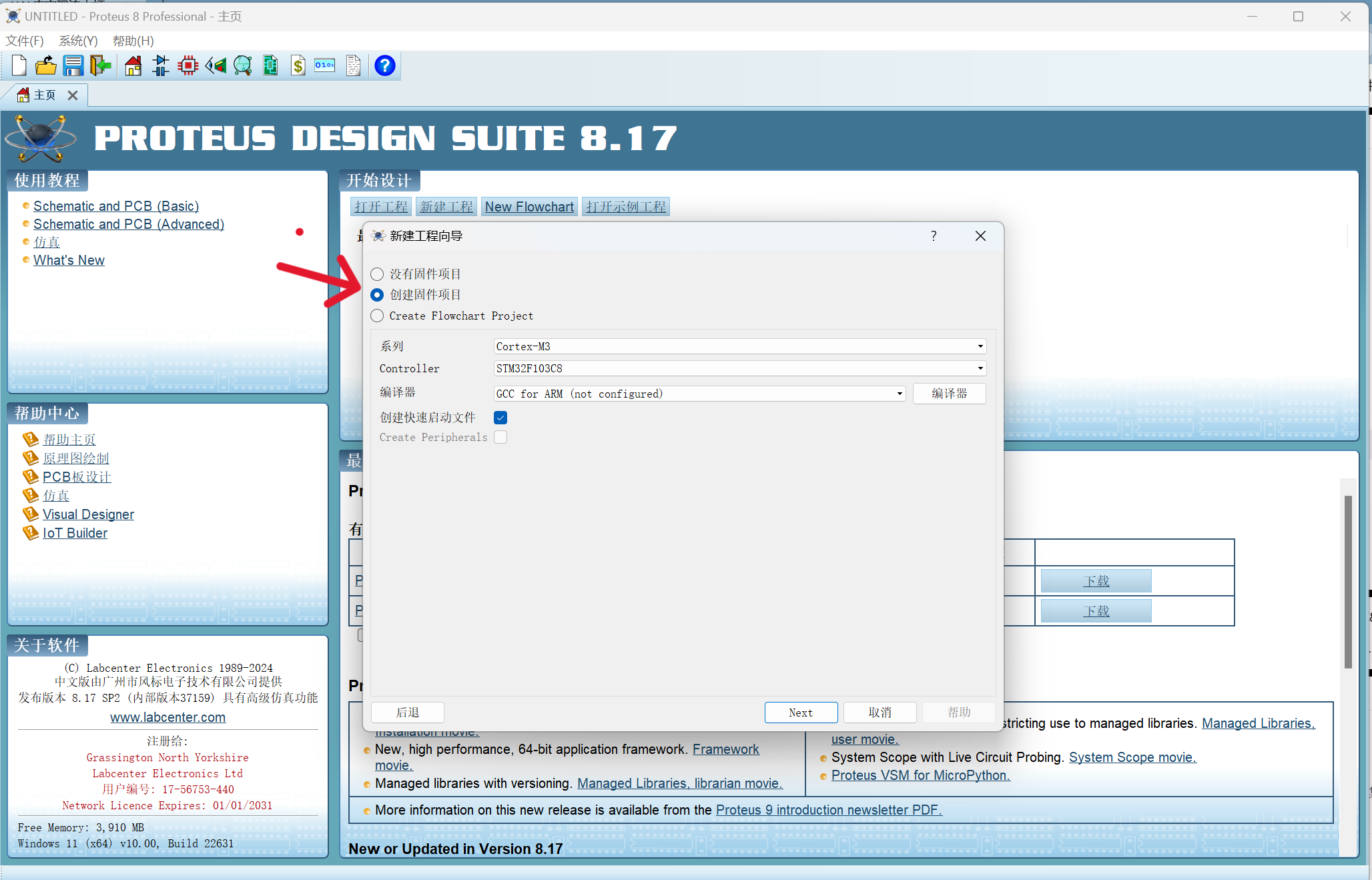Click the 打开示例工程 link

[x=626, y=207]
